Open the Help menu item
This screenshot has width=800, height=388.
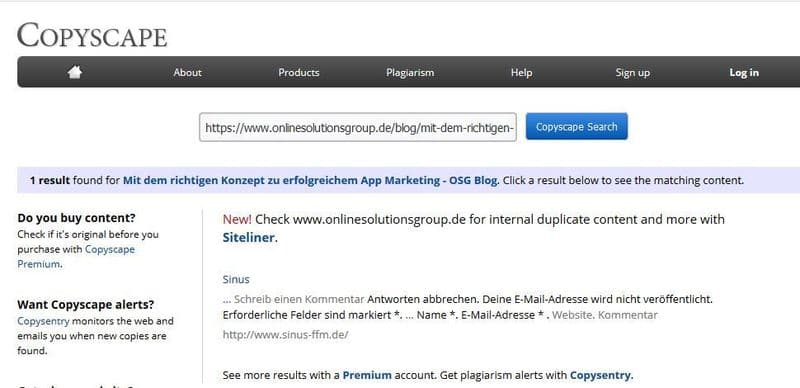(521, 72)
